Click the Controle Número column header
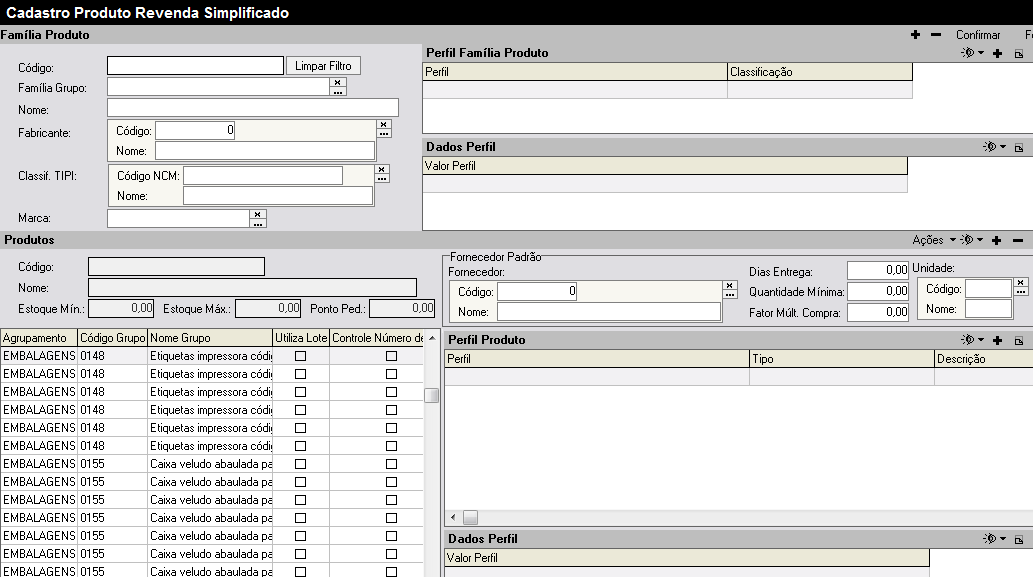The height and width of the screenshot is (578, 1034). pos(377,338)
